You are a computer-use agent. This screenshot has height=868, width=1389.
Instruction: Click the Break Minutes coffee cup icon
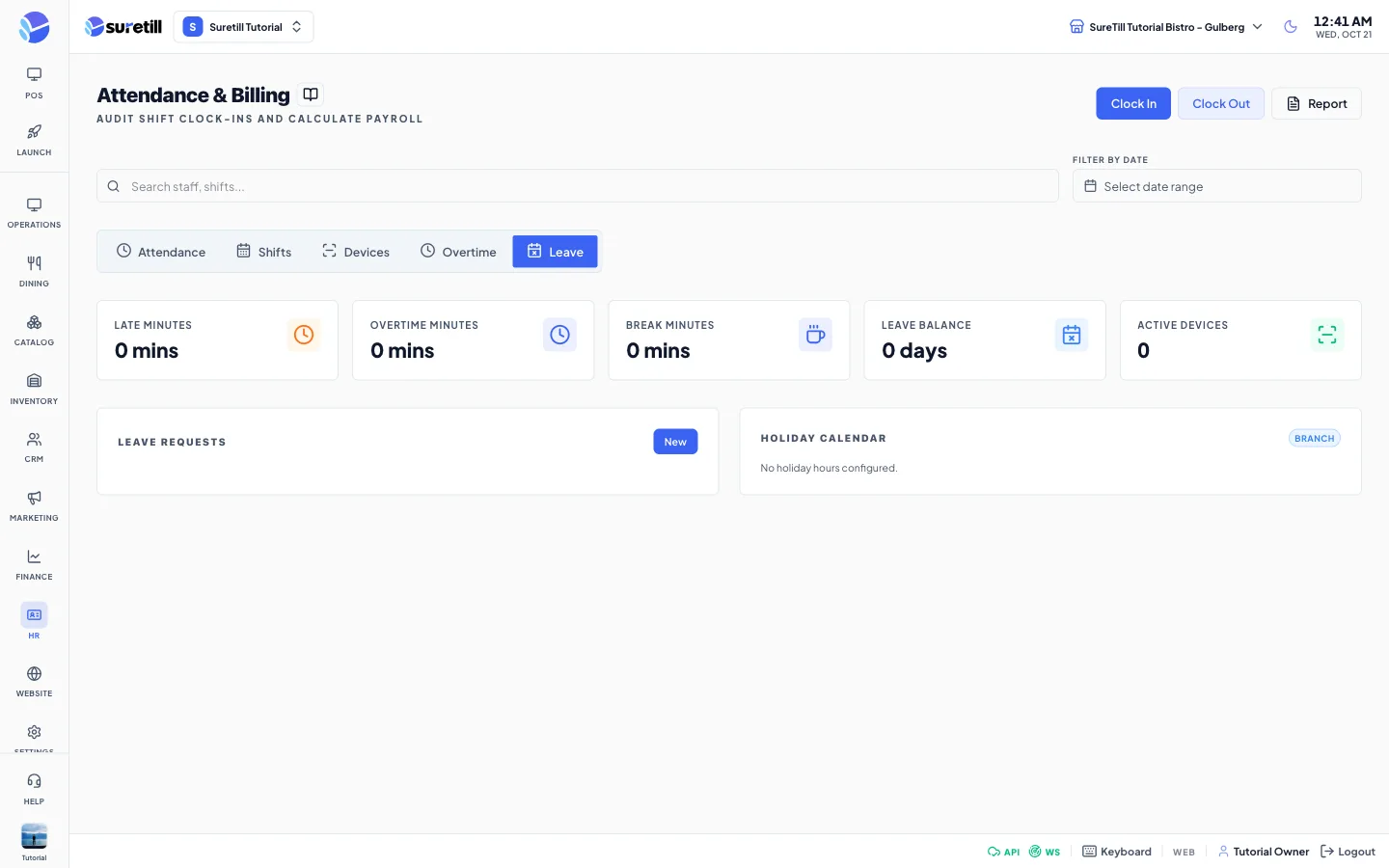pyautogui.click(x=815, y=335)
